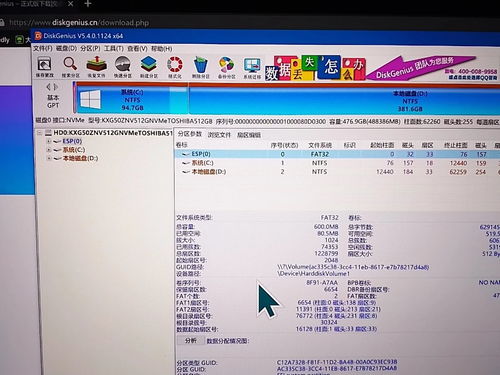500x375 pixels.
Task: Expand the ESP(0) node in tree
Action: (49, 141)
